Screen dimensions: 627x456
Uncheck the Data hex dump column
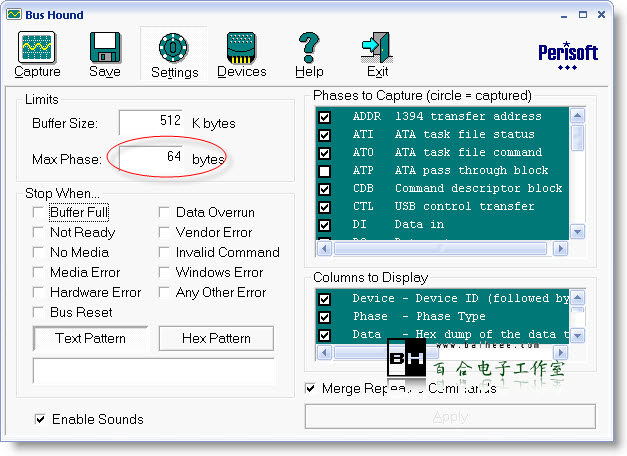(325, 335)
